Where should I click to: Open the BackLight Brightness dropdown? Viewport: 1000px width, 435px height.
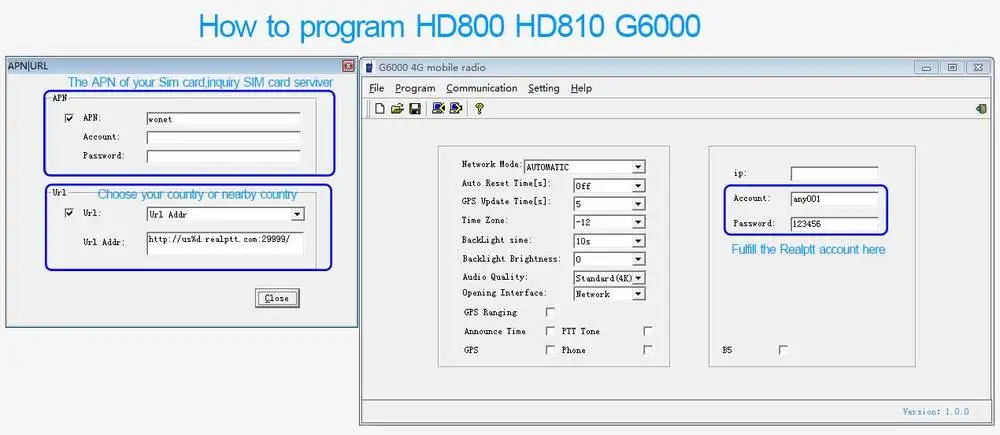coord(638,259)
